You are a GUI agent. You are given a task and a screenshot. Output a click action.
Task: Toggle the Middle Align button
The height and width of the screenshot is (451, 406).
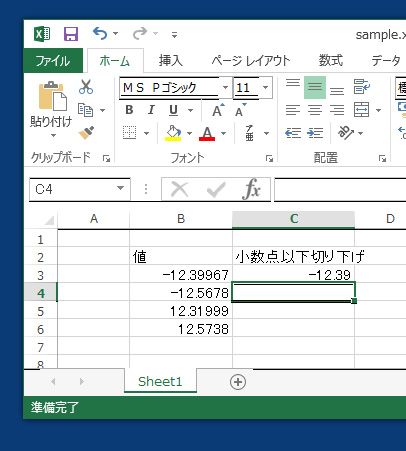coord(315,87)
